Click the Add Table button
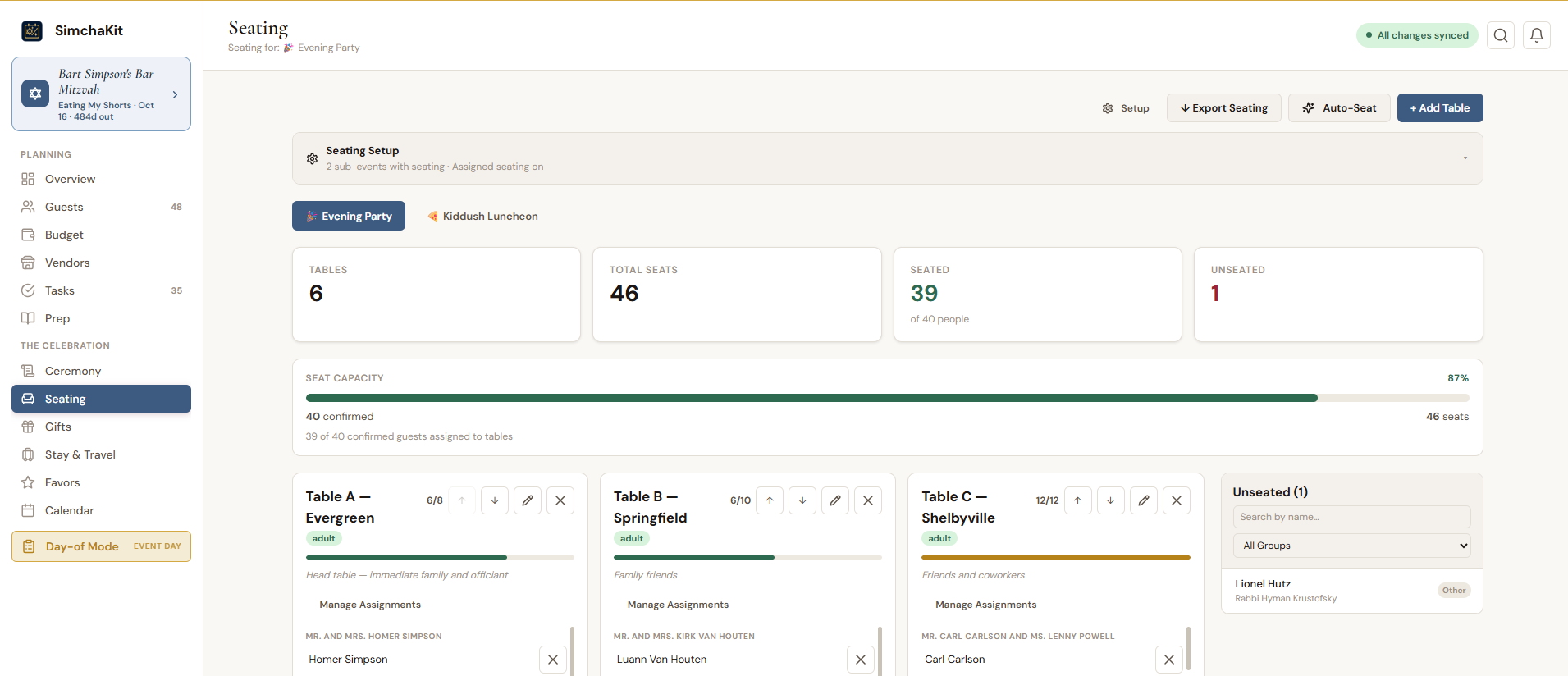 (1440, 108)
